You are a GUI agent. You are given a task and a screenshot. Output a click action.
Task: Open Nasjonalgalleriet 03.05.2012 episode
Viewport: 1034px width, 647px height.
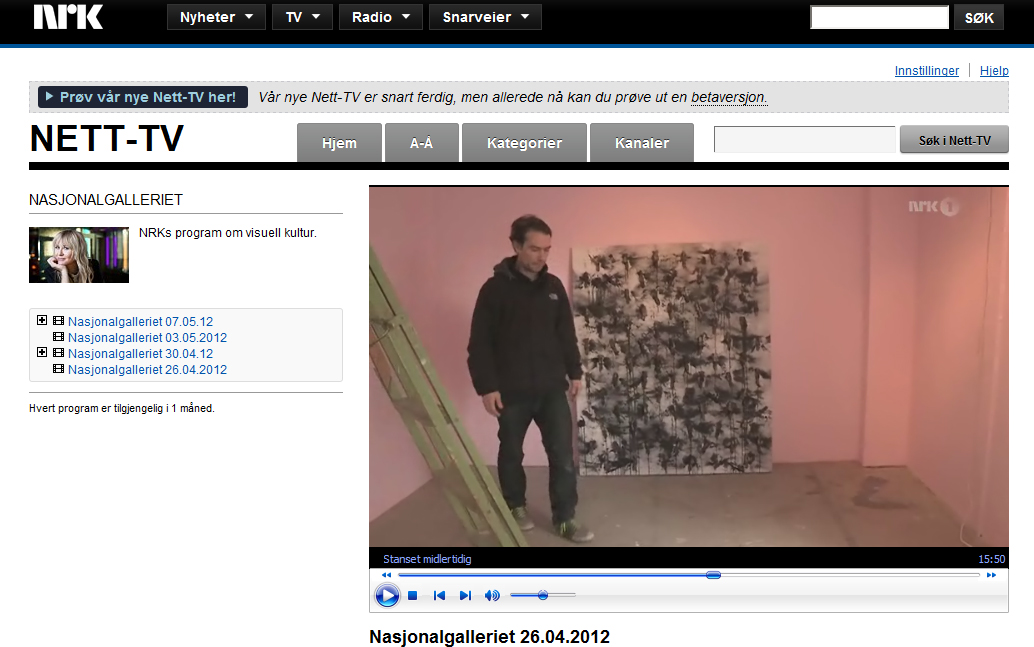point(147,338)
